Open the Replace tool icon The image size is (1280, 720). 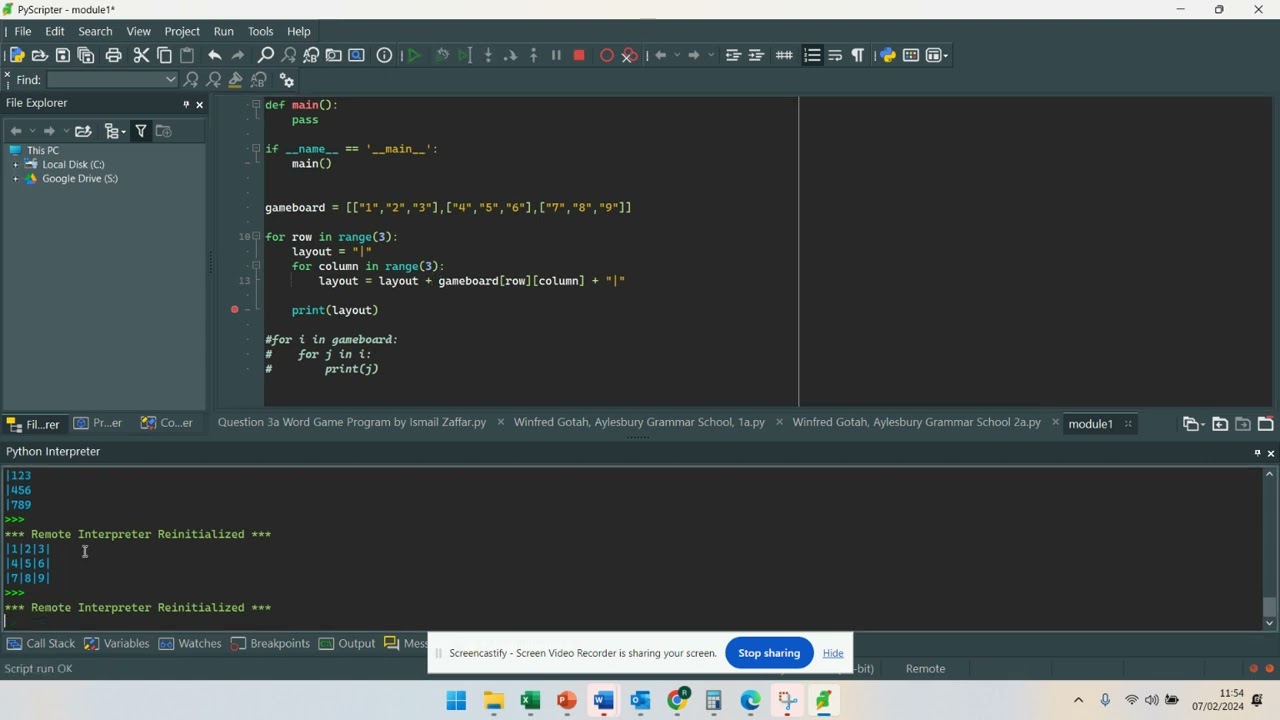tap(311, 56)
